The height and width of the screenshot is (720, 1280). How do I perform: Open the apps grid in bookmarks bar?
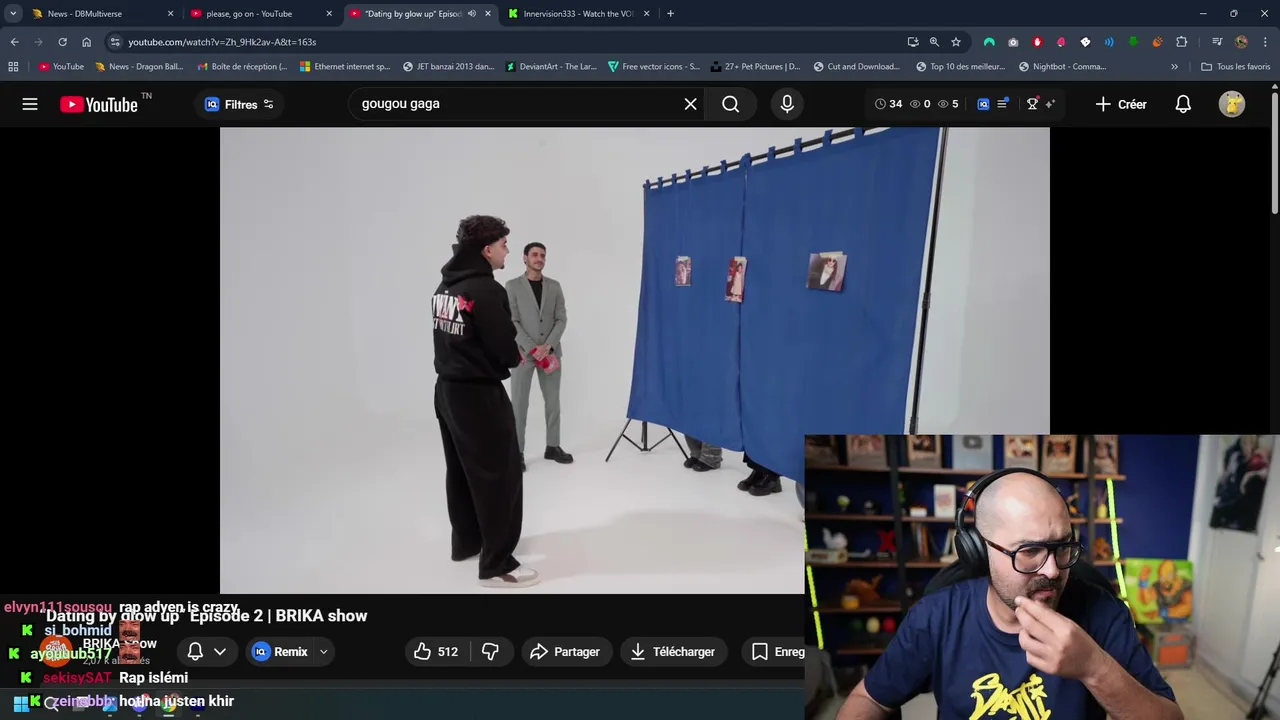pos(13,67)
